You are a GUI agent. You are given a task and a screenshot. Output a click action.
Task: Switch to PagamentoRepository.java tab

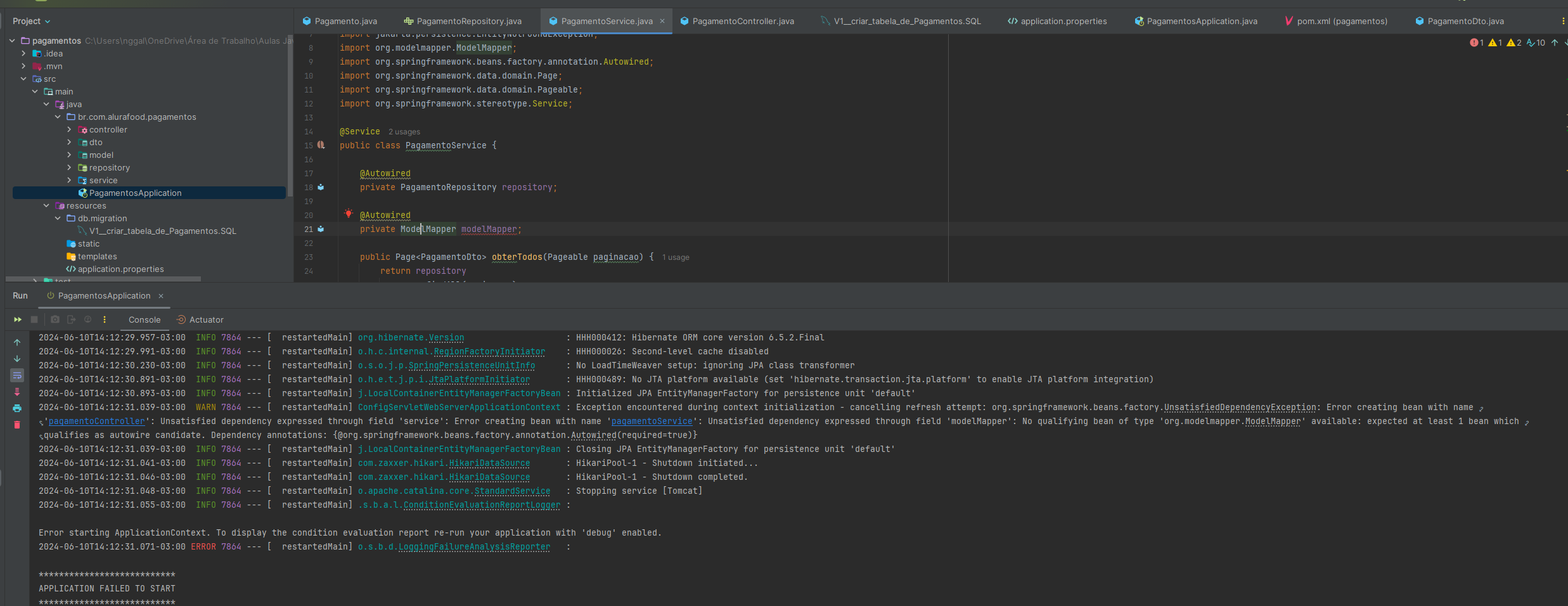pyautogui.click(x=463, y=21)
